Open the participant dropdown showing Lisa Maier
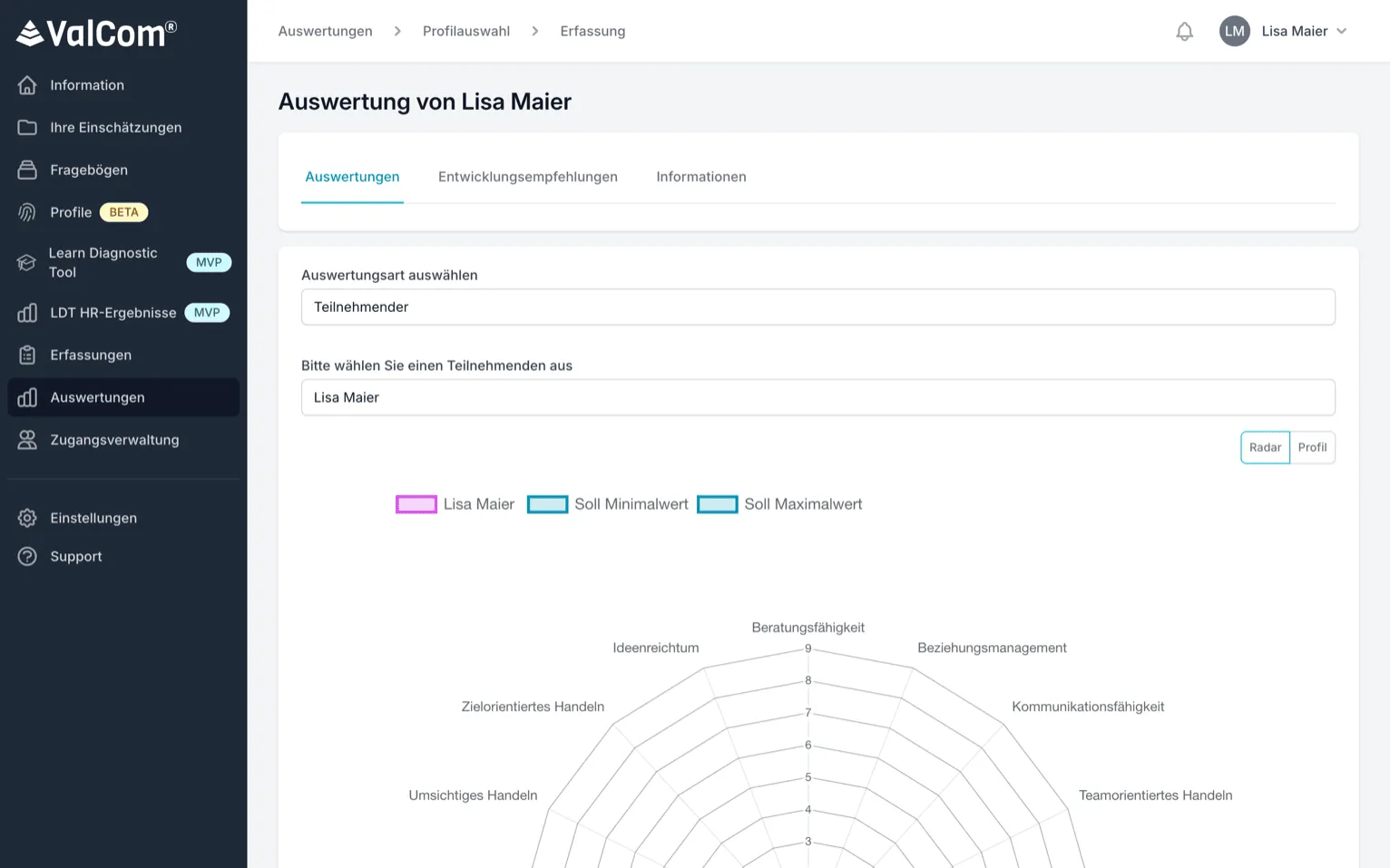This screenshot has width=1390, height=868. (x=817, y=397)
